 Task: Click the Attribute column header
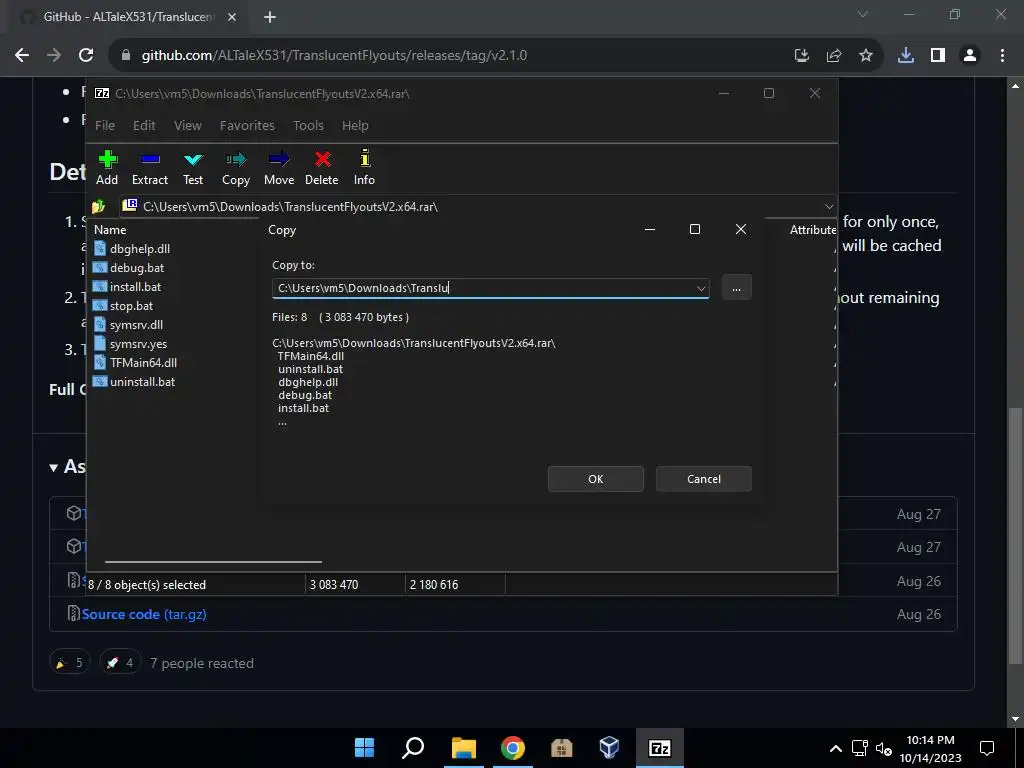[812, 230]
